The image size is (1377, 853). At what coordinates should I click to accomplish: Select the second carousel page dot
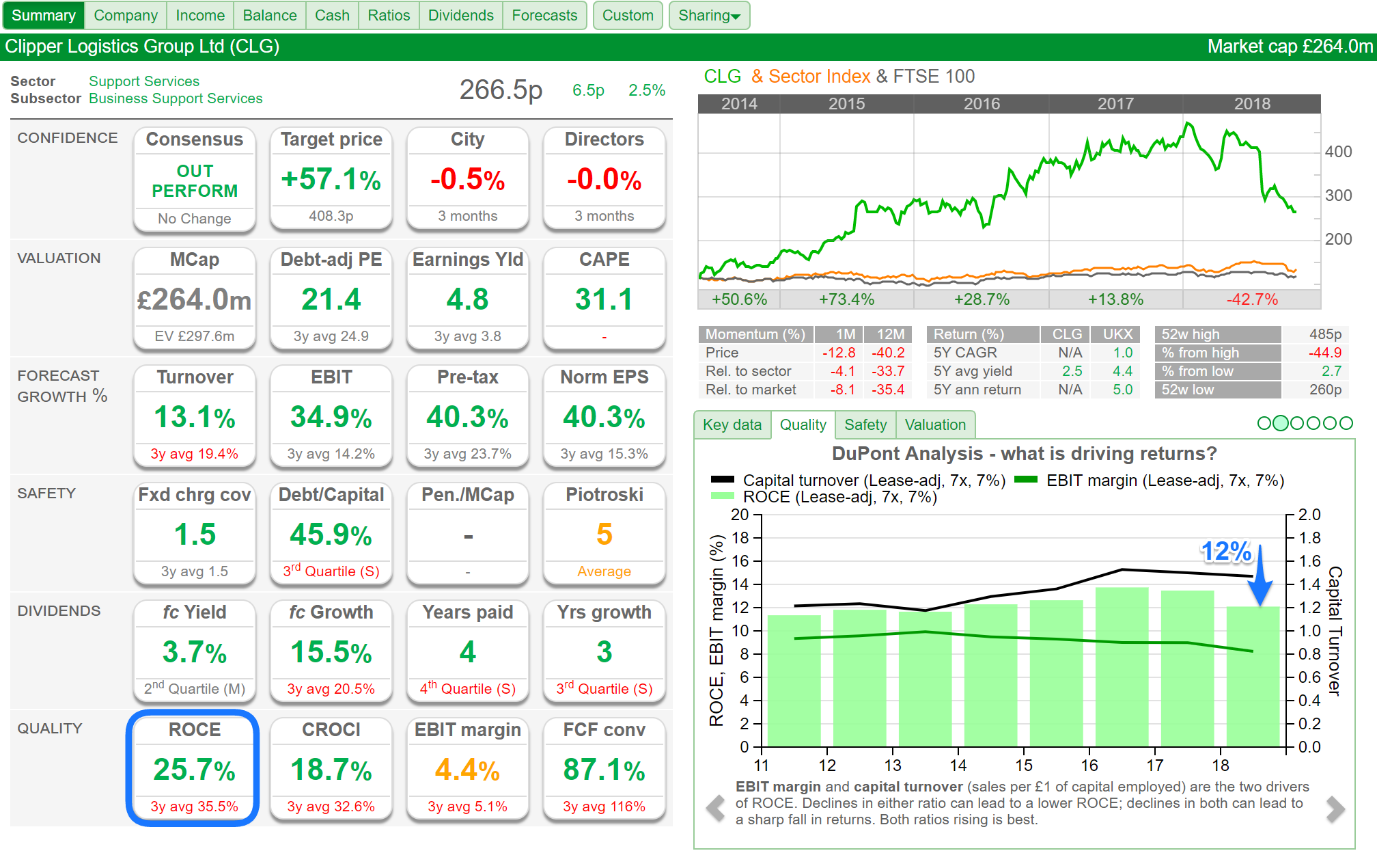[1281, 424]
